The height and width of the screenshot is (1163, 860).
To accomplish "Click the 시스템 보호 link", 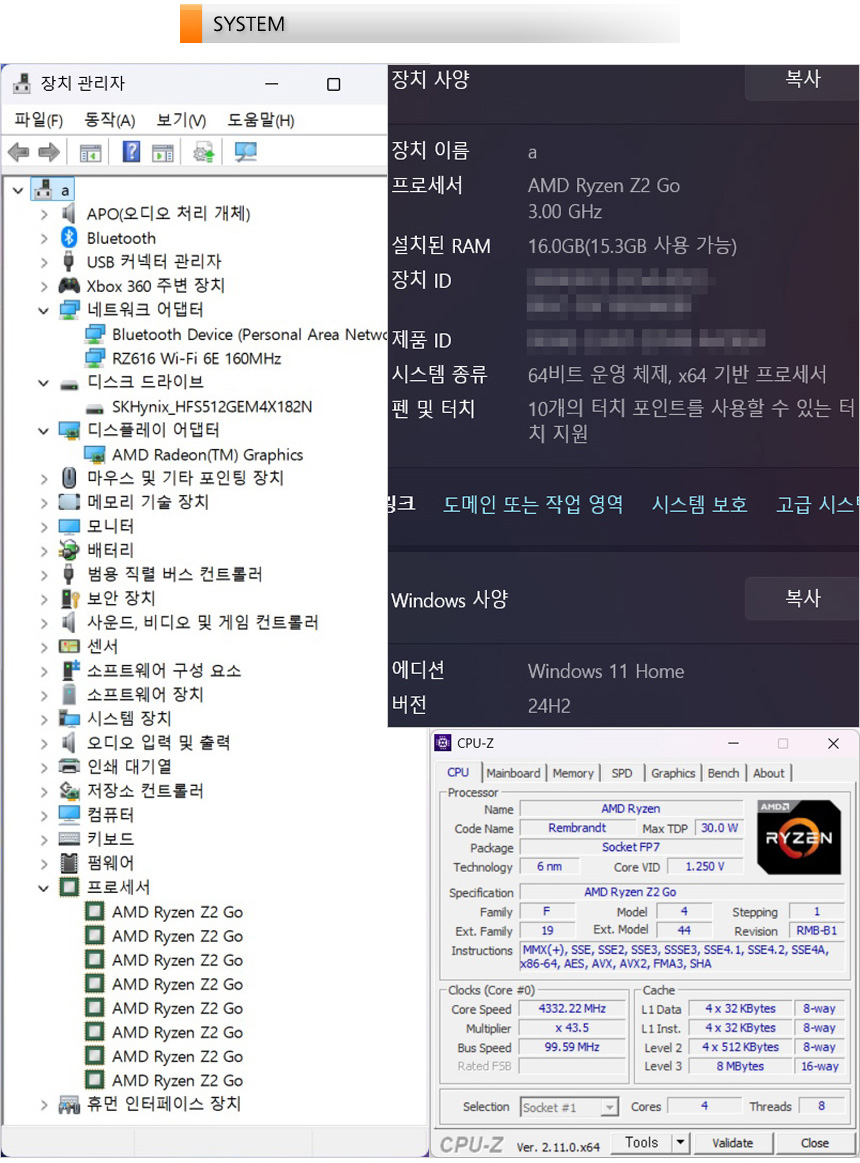I will (699, 504).
